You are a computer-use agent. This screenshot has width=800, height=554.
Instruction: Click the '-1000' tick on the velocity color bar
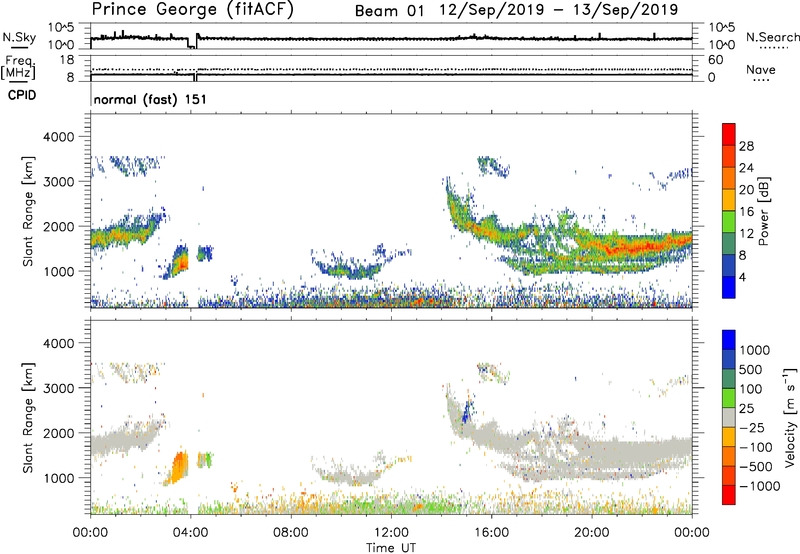coord(760,486)
